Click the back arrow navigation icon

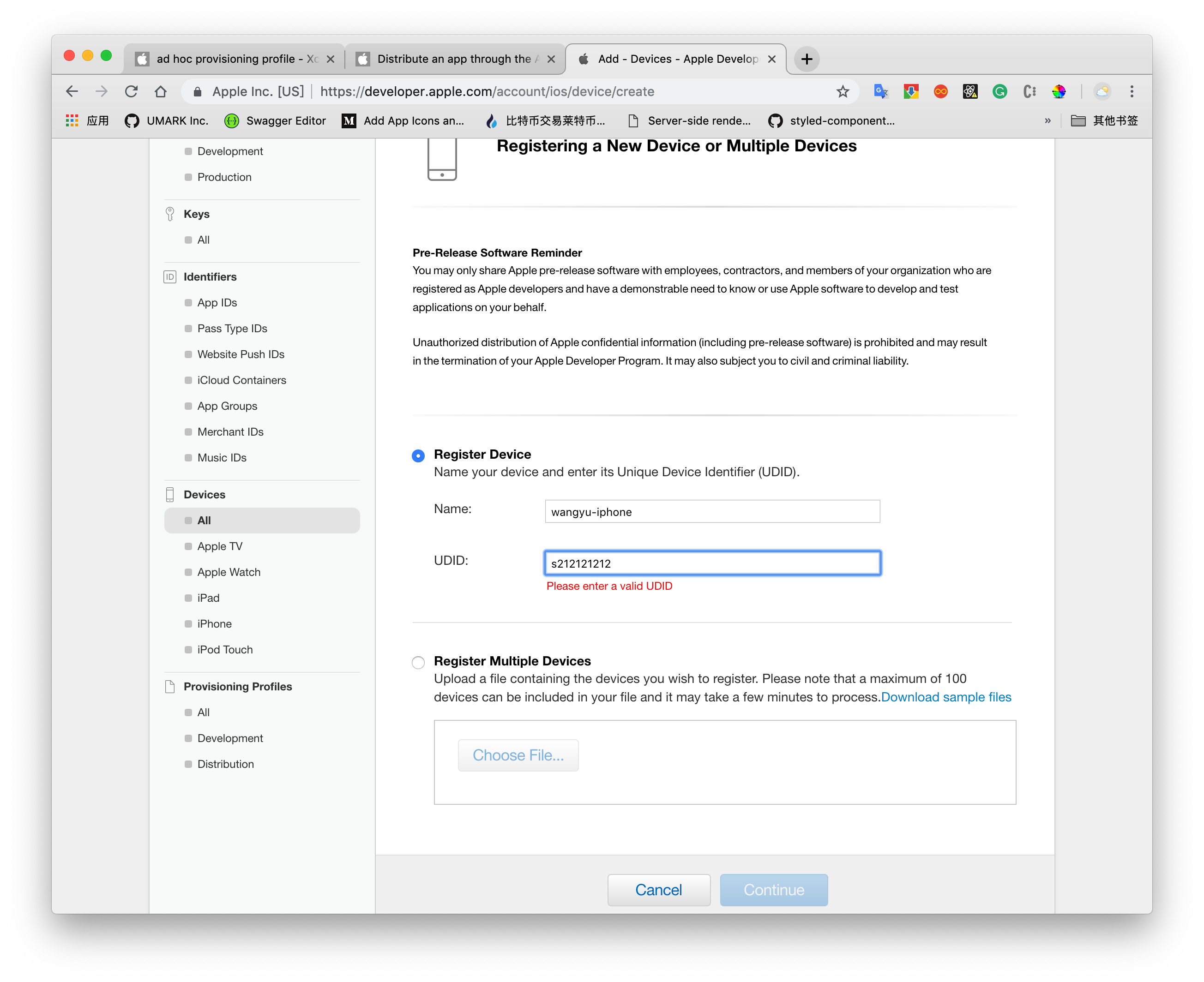pos(72,91)
